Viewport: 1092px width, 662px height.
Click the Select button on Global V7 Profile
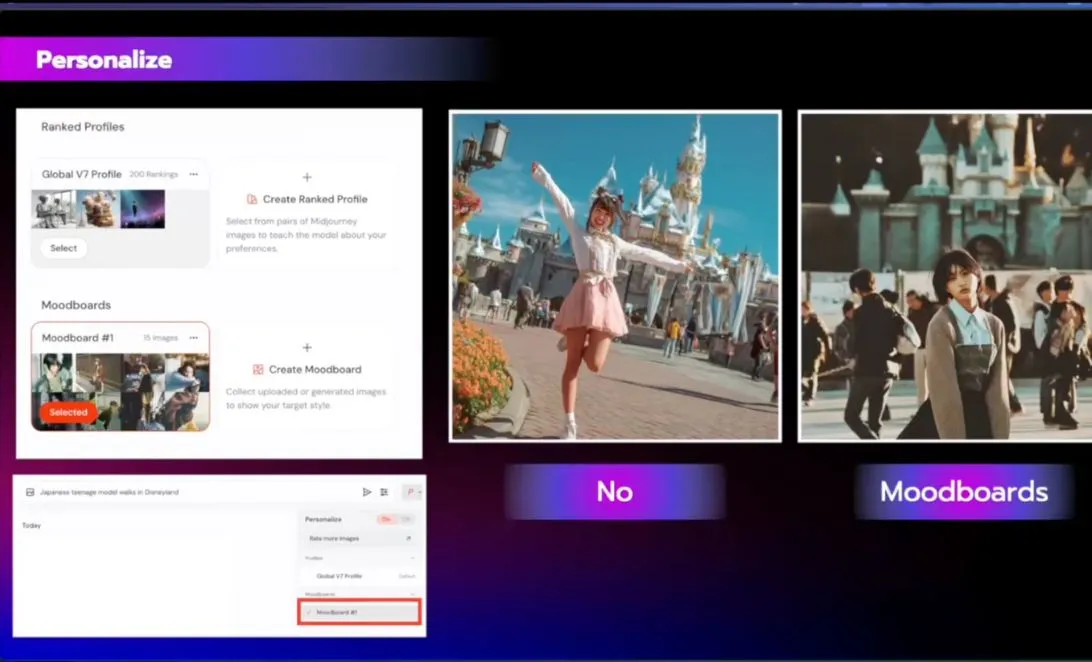(63, 248)
